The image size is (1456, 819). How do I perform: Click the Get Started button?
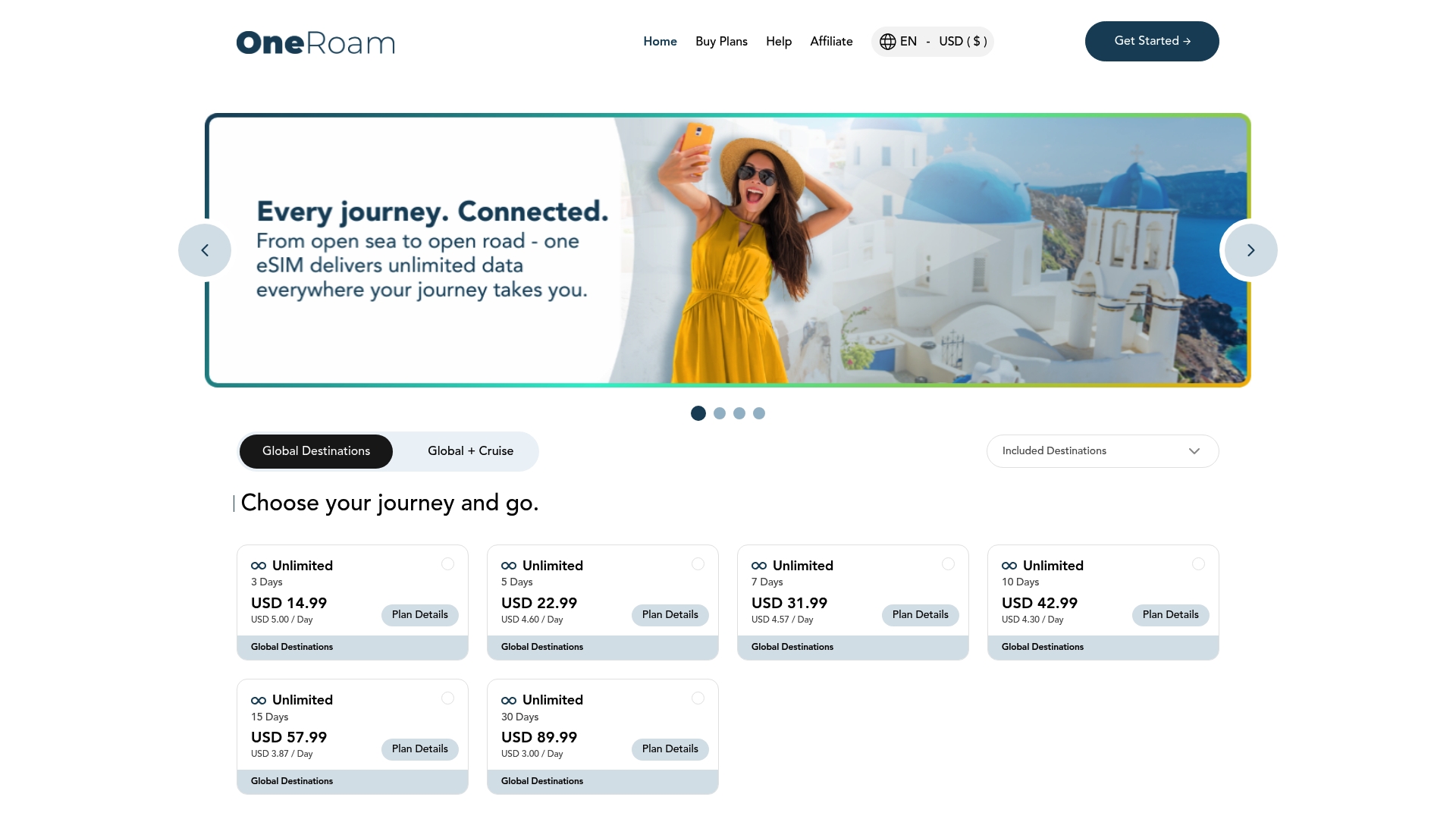click(x=1152, y=41)
